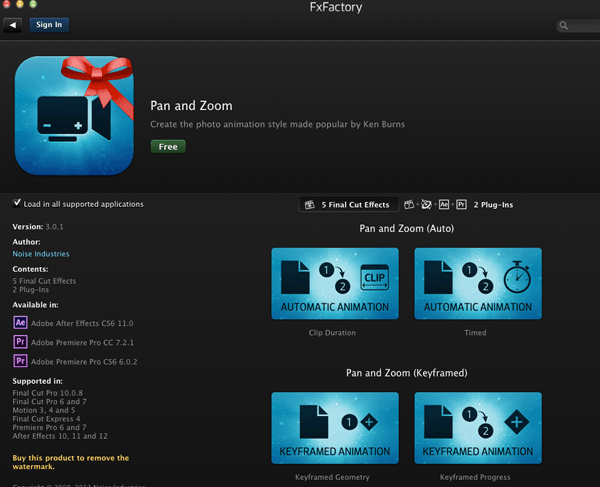
Task: Select the 5 Final Cut Effects tab
Action: 348,205
